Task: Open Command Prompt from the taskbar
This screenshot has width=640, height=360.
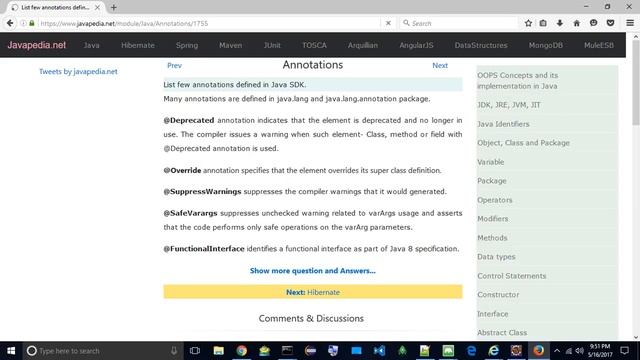Action: tap(287, 351)
